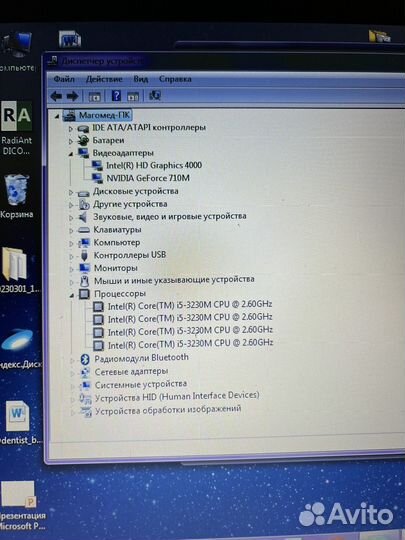Select the first Intel Core i5-3230M entry
Viewport: 405px width, 540px height.
(x=190, y=305)
